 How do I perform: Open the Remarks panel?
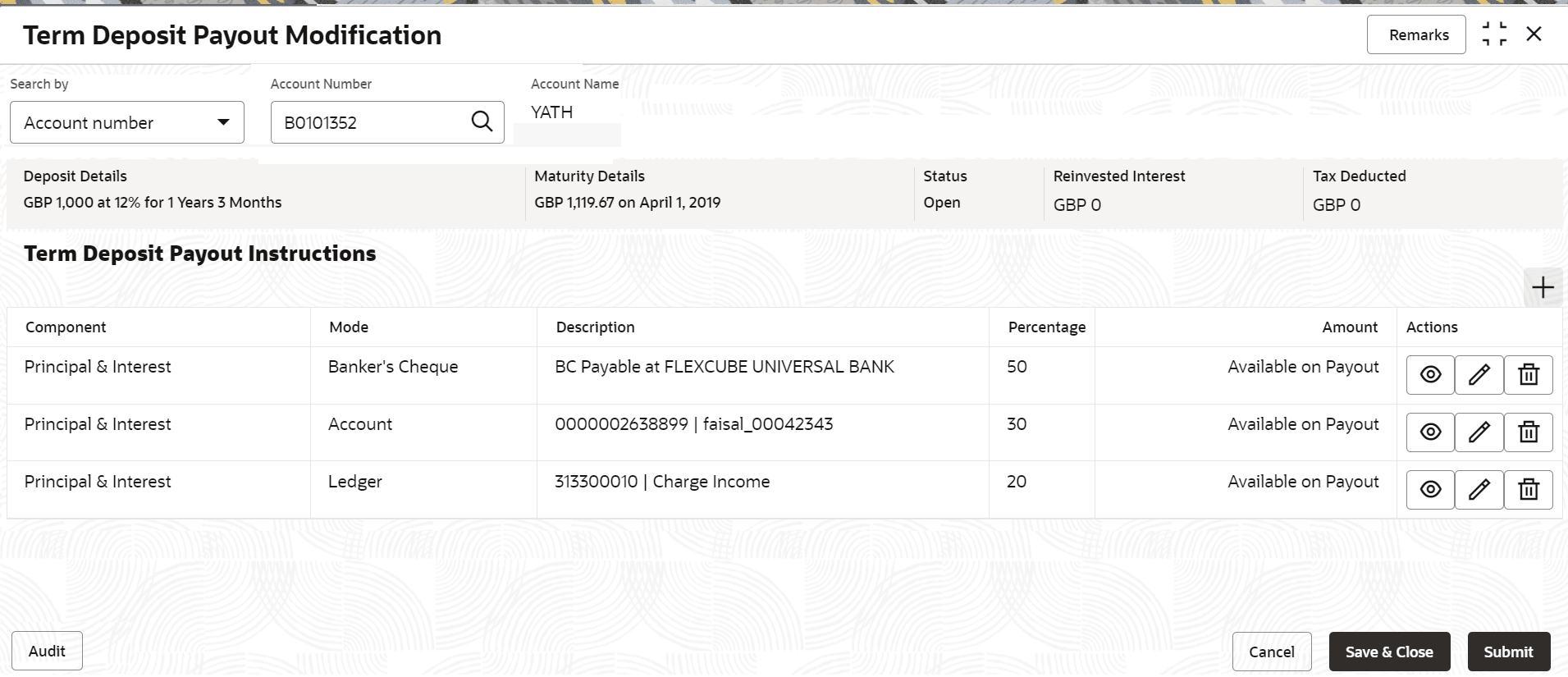pos(1416,34)
